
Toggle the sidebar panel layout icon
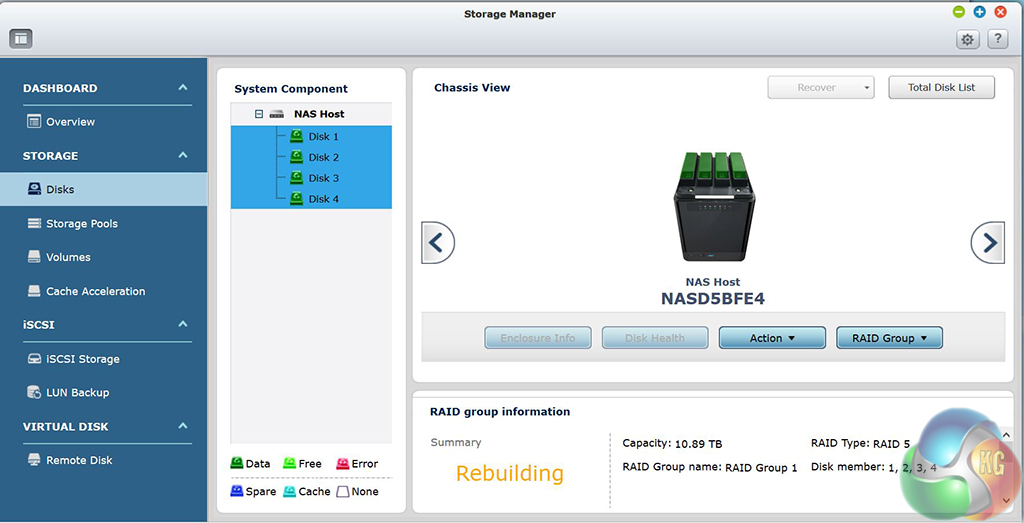[21, 39]
